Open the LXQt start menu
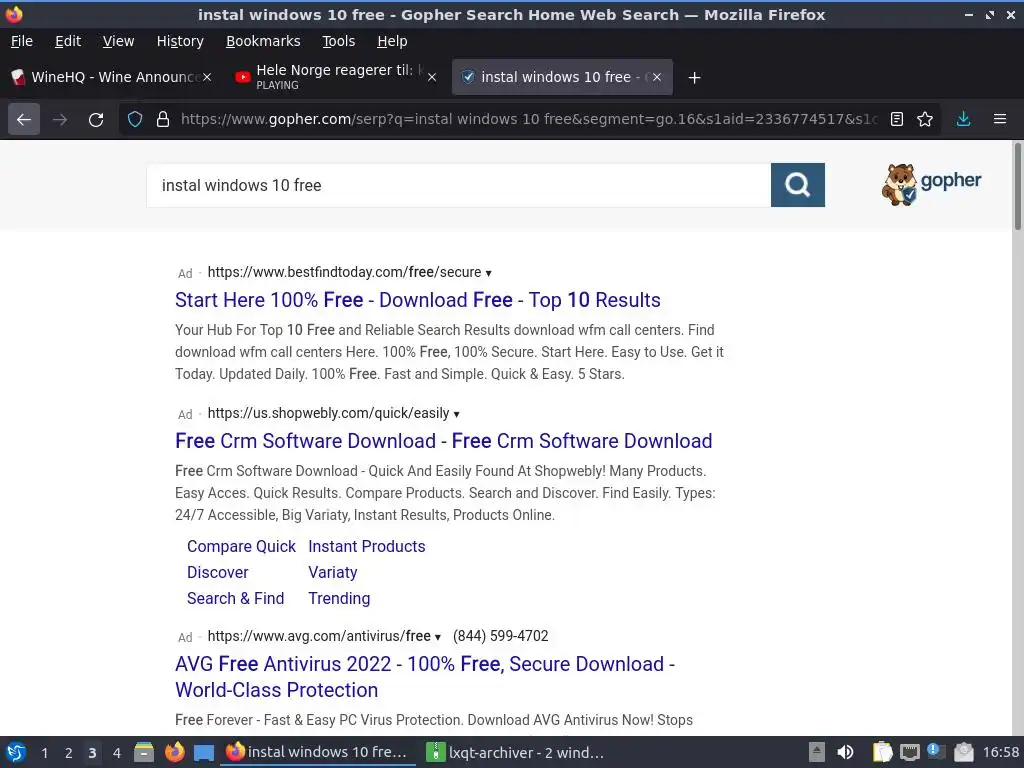This screenshot has height=768, width=1024. point(16,752)
